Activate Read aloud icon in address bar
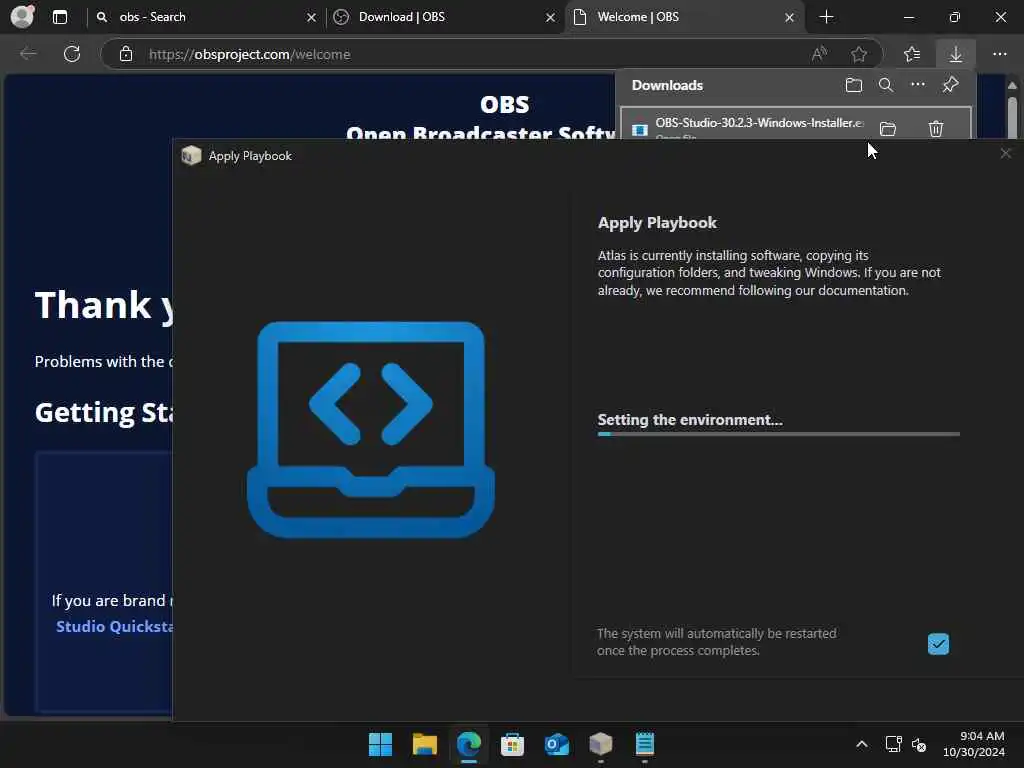Screen dimensions: 1024x768 (818, 54)
